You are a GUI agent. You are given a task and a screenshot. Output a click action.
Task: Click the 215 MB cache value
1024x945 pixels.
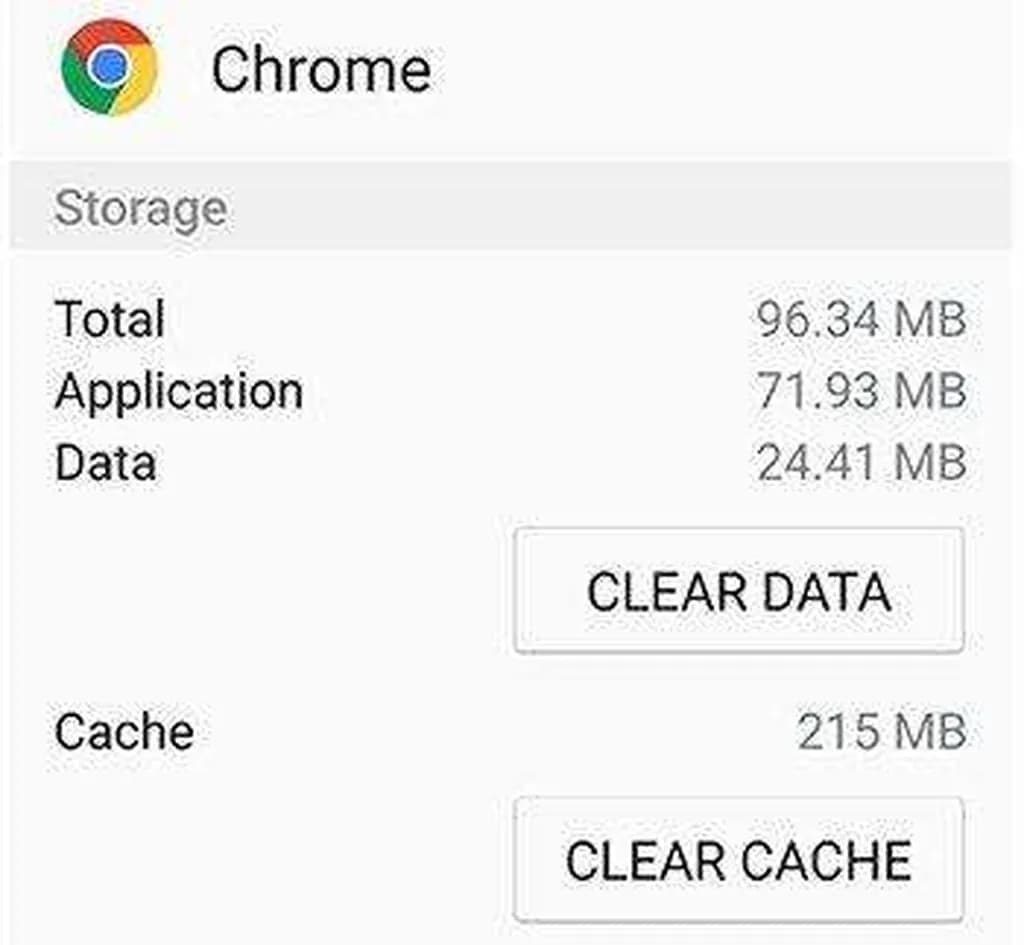point(882,731)
